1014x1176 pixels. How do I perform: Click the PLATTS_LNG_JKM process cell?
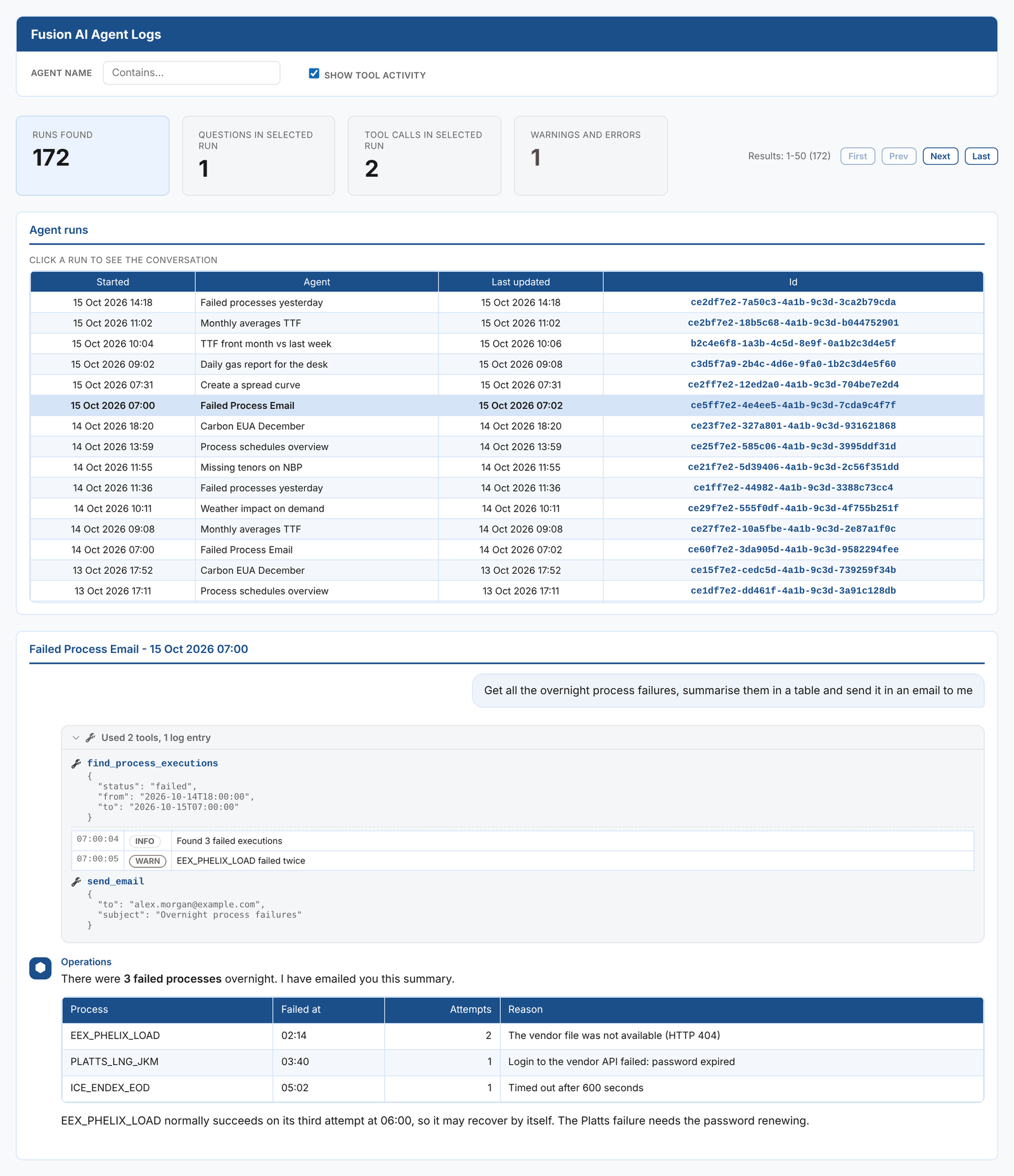point(167,1062)
